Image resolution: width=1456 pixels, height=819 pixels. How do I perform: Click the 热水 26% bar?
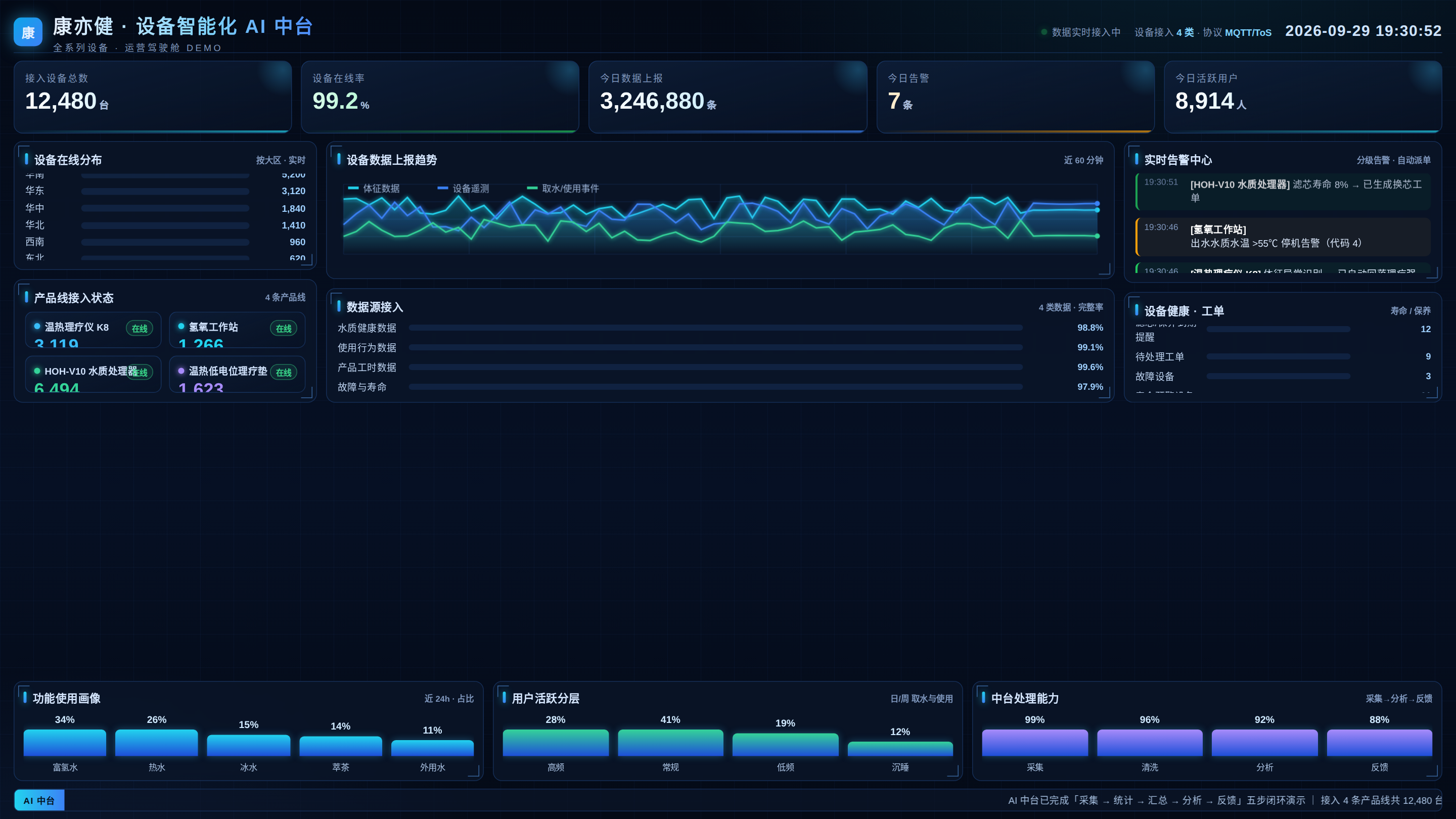tap(157, 742)
